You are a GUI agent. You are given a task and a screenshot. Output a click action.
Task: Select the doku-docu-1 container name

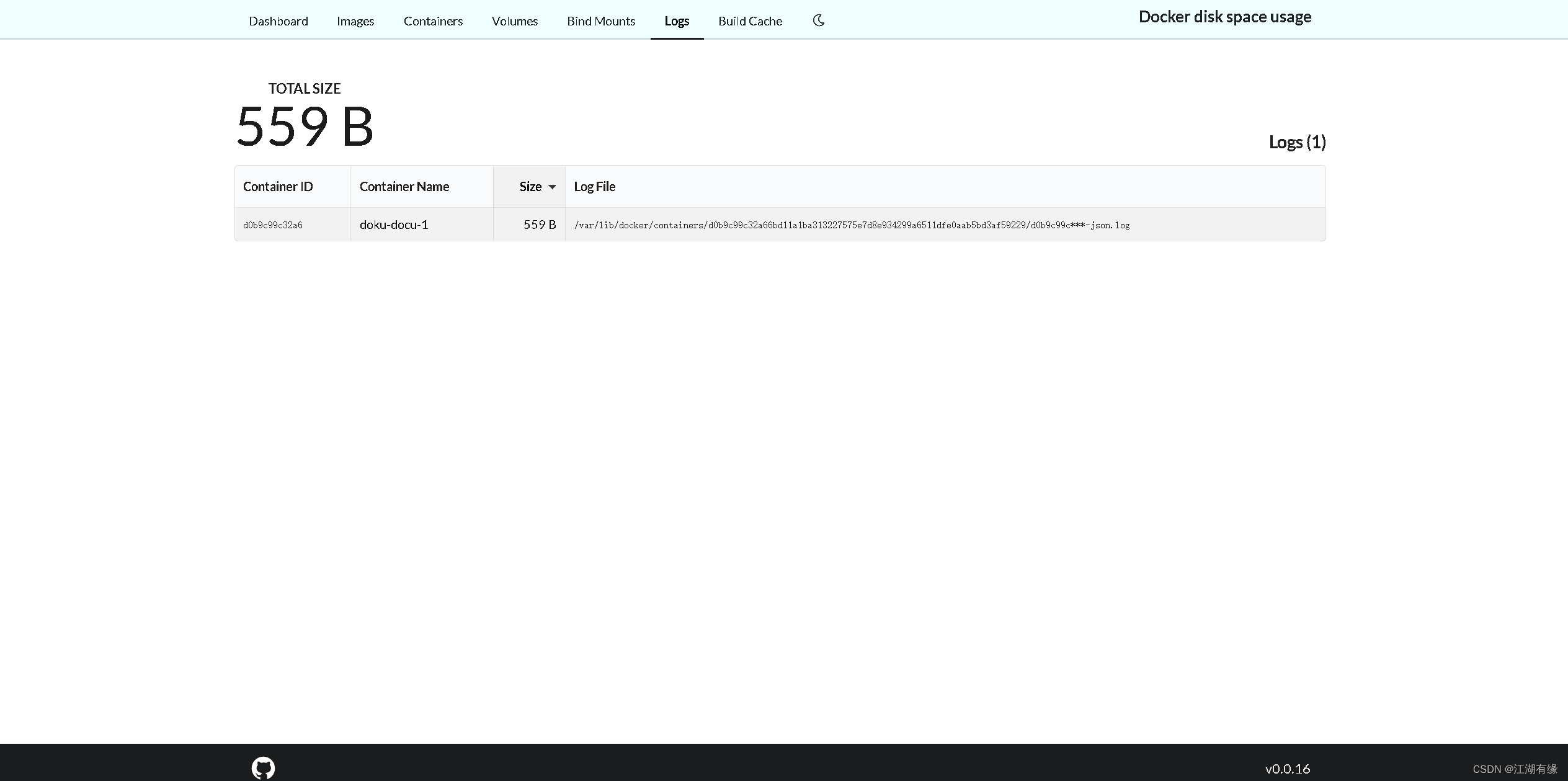pos(394,225)
